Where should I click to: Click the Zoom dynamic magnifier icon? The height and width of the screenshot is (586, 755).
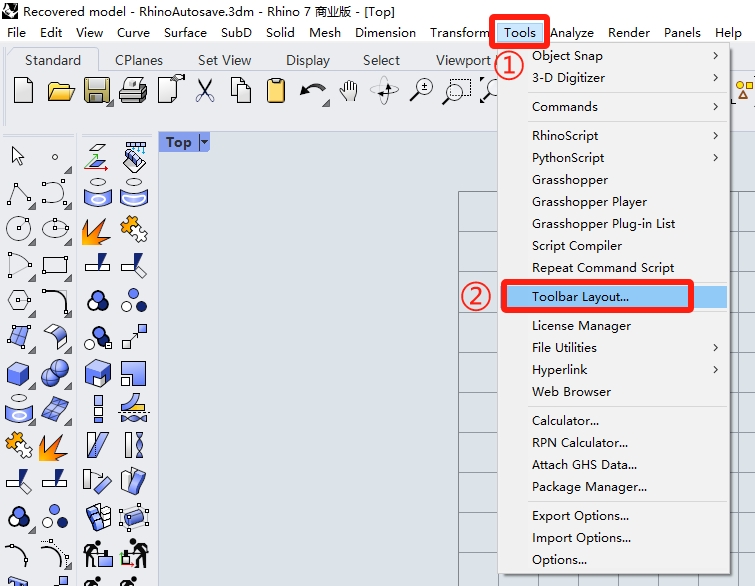click(x=421, y=91)
